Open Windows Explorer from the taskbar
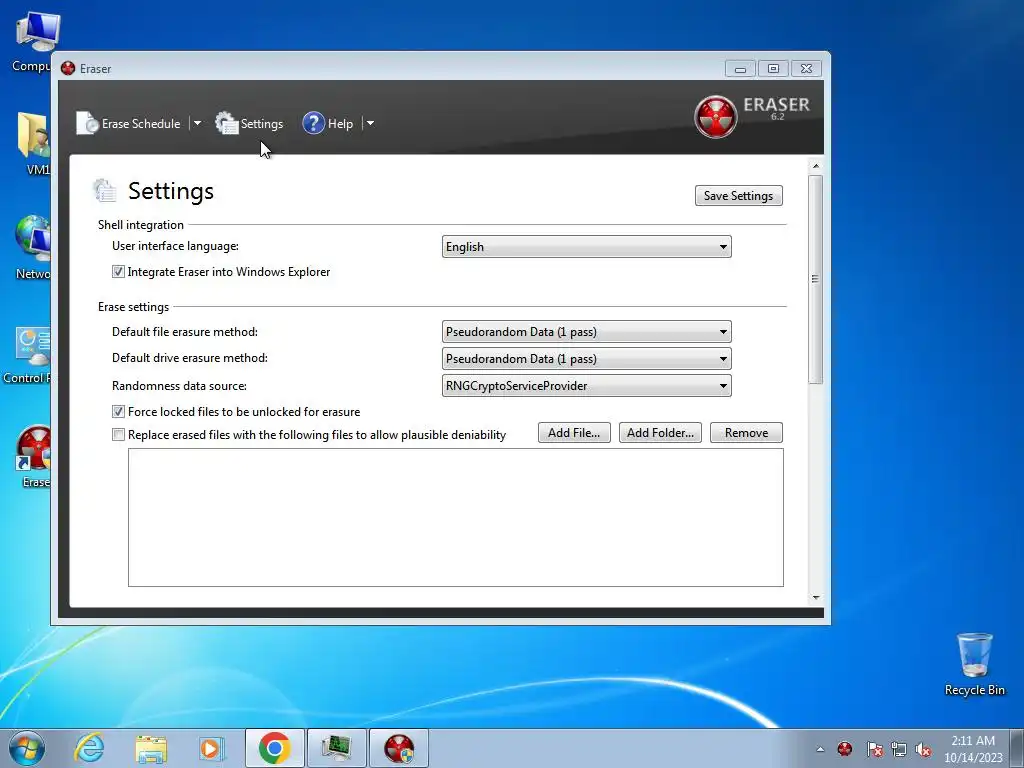1024x768 pixels. pos(151,748)
